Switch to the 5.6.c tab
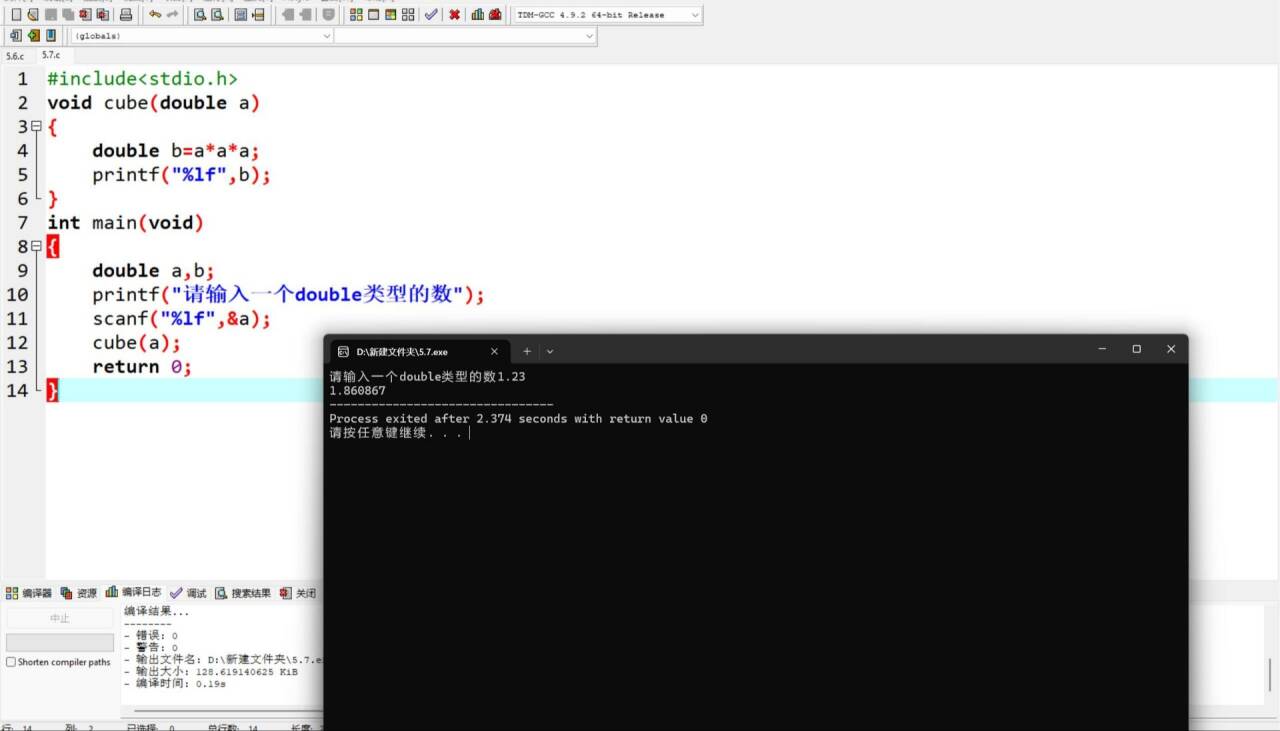This screenshot has width=1280, height=731. (14, 56)
